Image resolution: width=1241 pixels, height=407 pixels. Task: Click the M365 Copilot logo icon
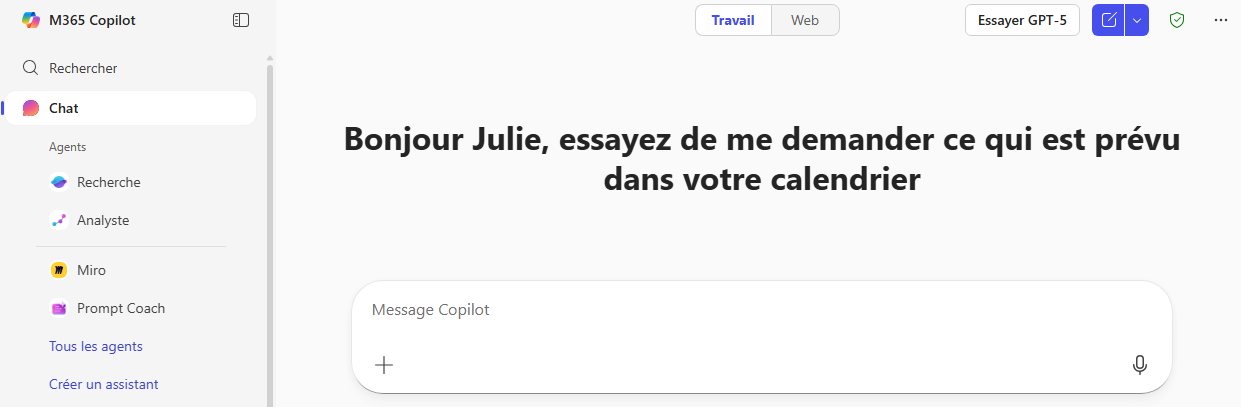click(x=31, y=20)
